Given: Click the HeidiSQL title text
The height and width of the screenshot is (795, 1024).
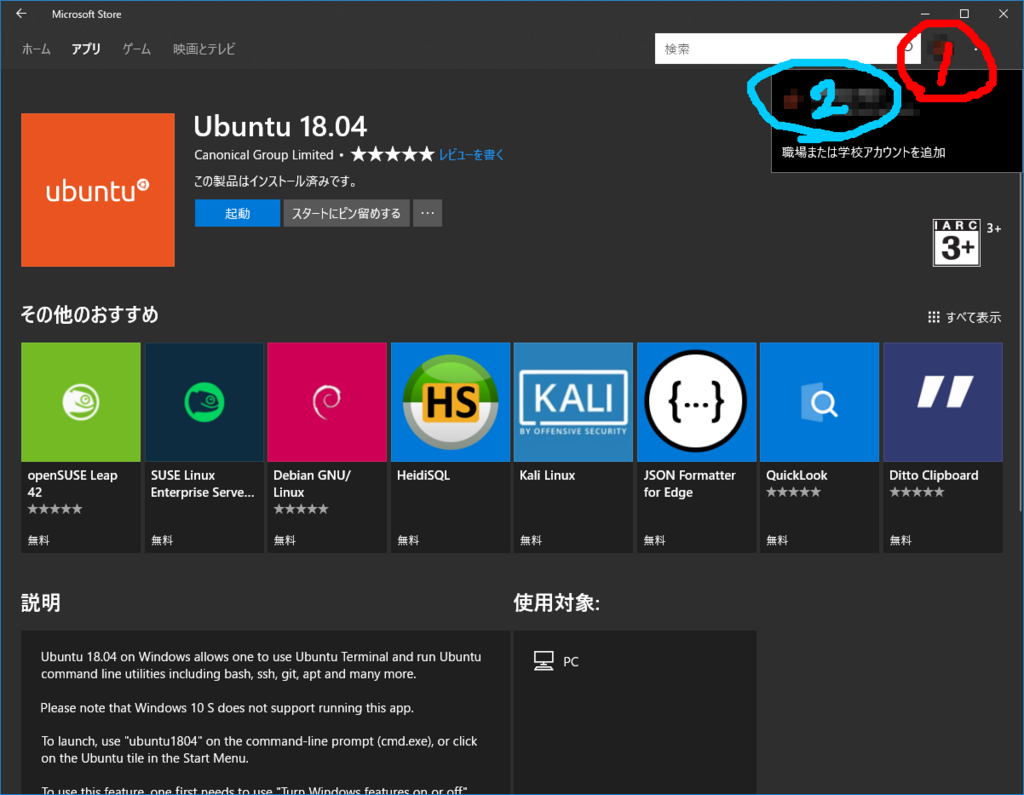Looking at the screenshot, I should click(x=423, y=476).
